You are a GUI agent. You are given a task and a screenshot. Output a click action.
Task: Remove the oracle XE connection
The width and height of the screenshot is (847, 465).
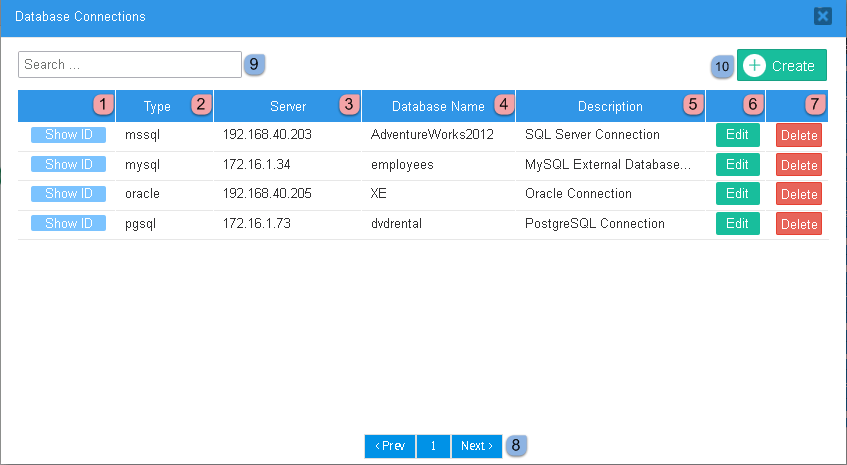[798, 195]
